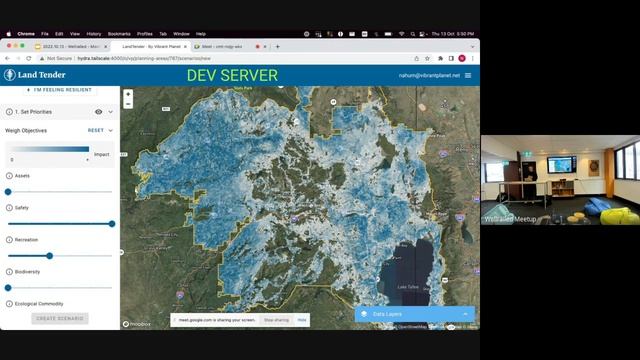Toggle visibility eye for Set Priorities

point(98,112)
